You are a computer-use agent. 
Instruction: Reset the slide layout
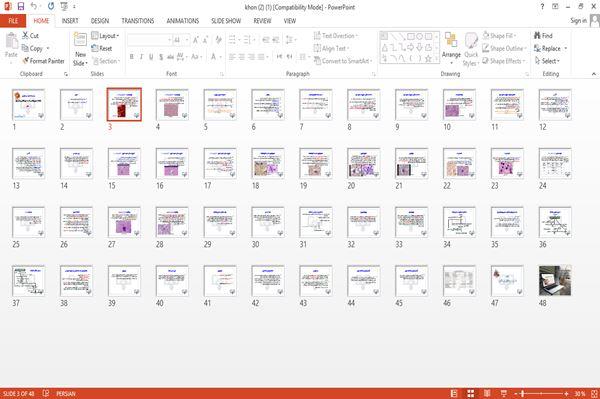coord(102,48)
